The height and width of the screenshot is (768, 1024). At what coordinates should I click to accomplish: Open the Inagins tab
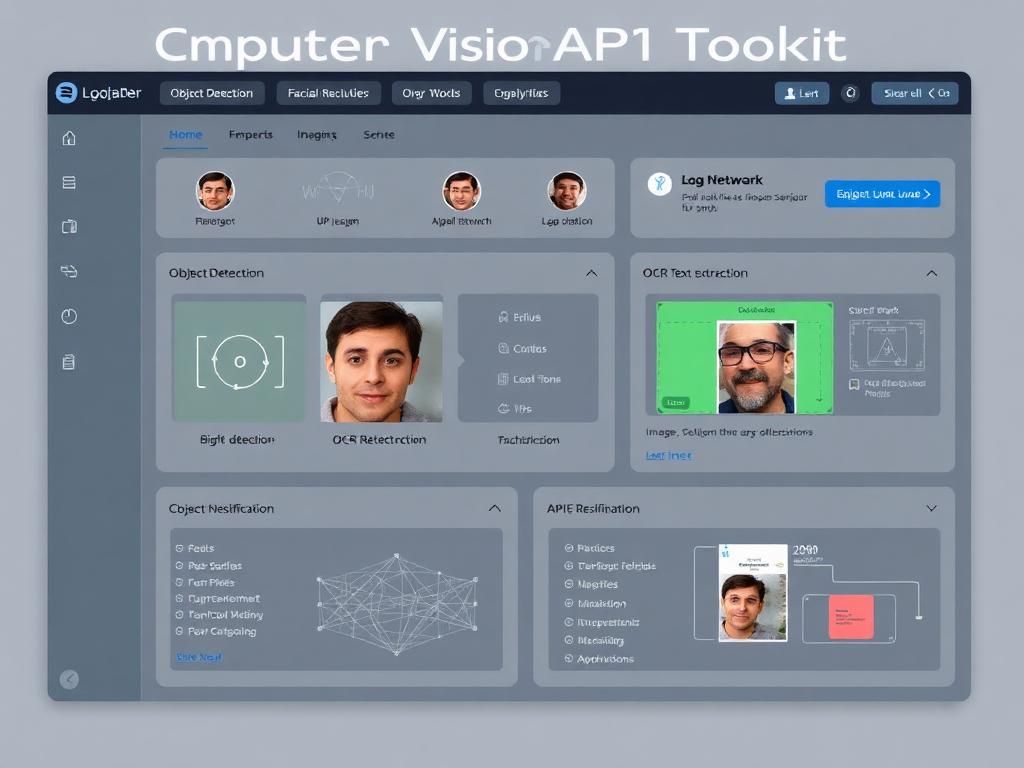tap(317, 135)
